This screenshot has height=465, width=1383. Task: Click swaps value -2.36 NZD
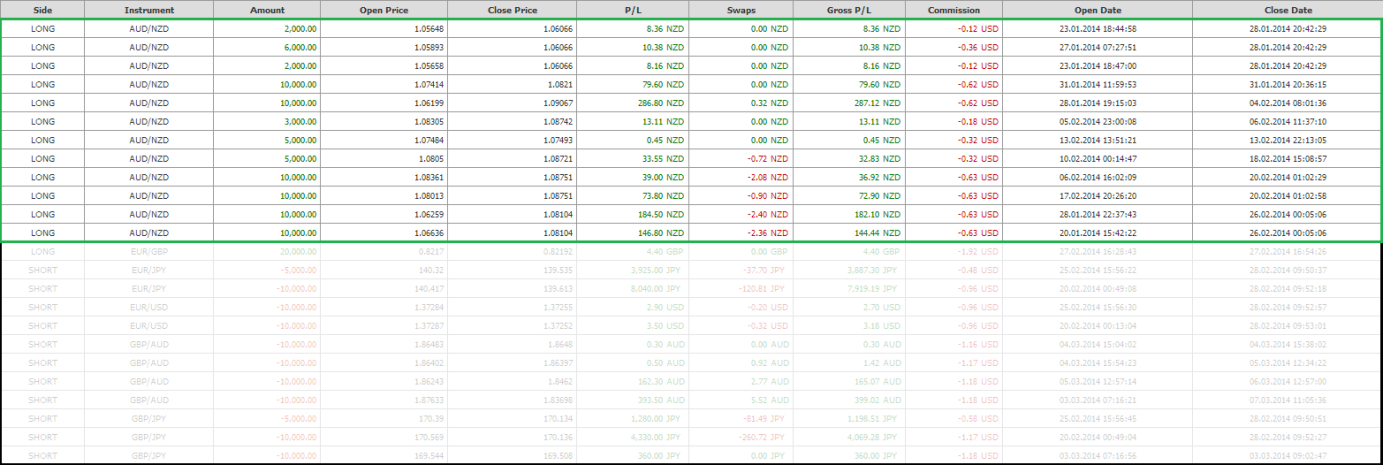pyautogui.click(x=741, y=233)
